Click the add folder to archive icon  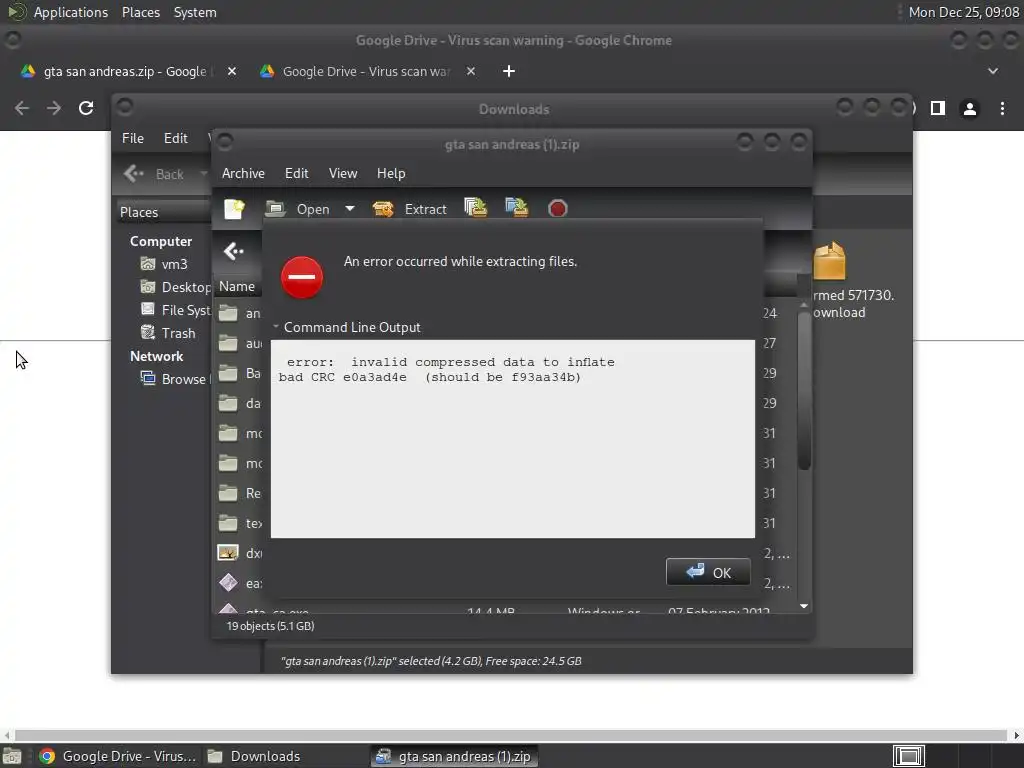pos(517,208)
